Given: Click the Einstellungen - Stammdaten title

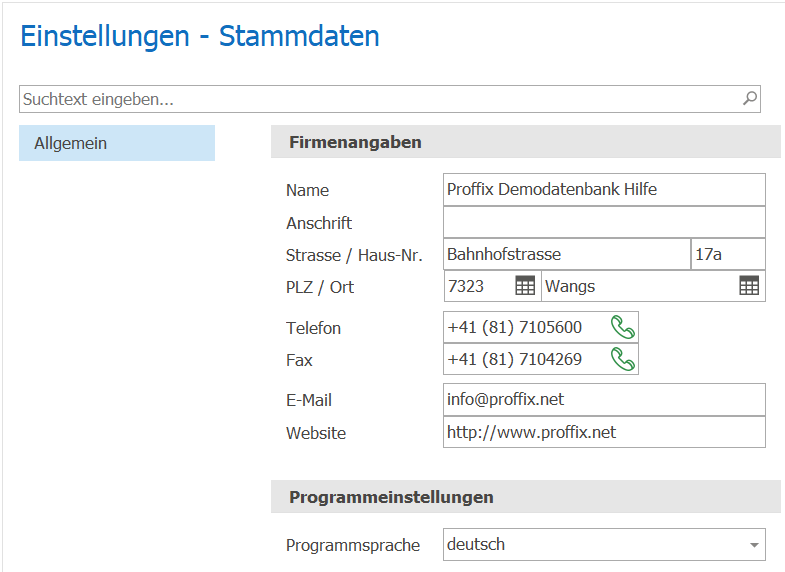Looking at the screenshot, I should pyautogui.click(x=200, y=37).
